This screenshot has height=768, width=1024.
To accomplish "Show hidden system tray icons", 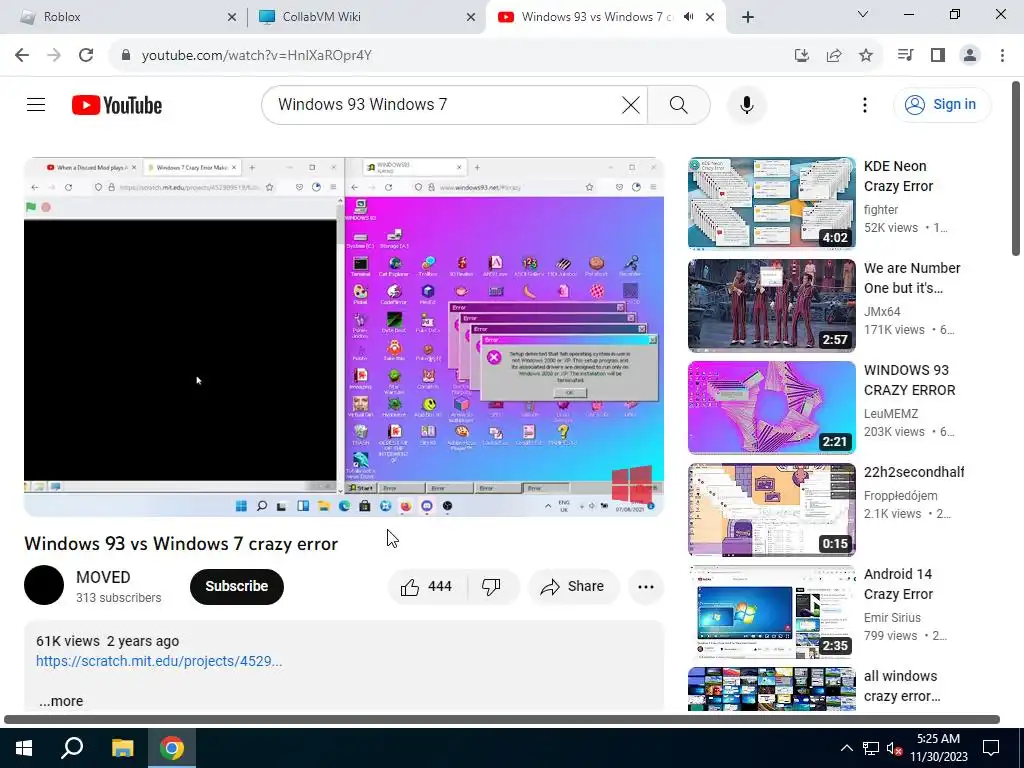I will pyautogui.click(x=846, y=748).
